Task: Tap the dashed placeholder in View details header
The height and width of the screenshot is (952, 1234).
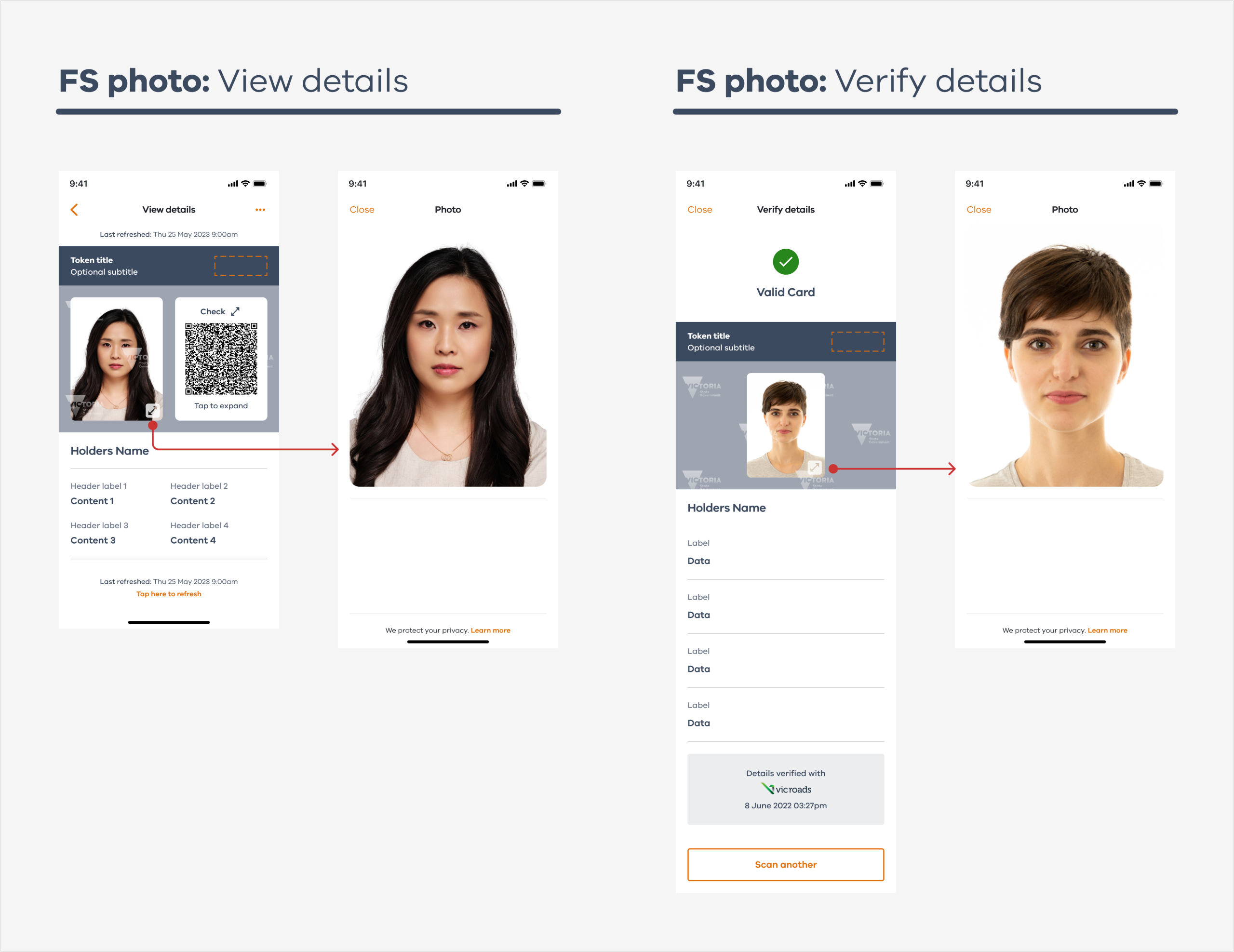Action: [x=241, y=266]
